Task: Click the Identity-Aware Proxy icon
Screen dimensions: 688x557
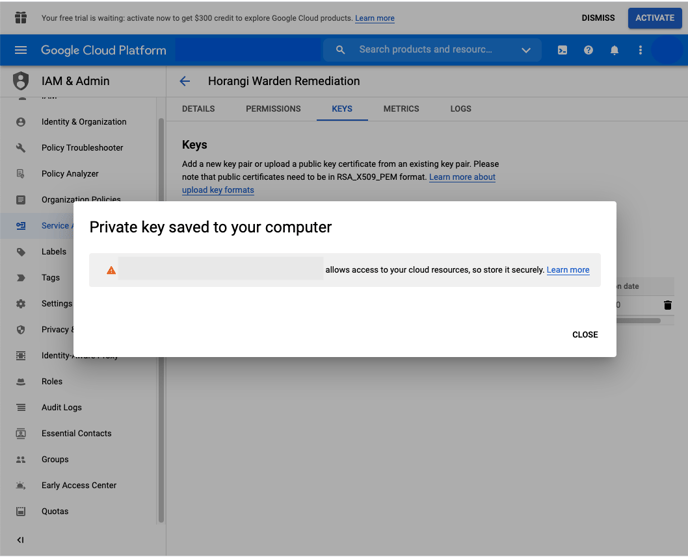Action: [21, 356]
